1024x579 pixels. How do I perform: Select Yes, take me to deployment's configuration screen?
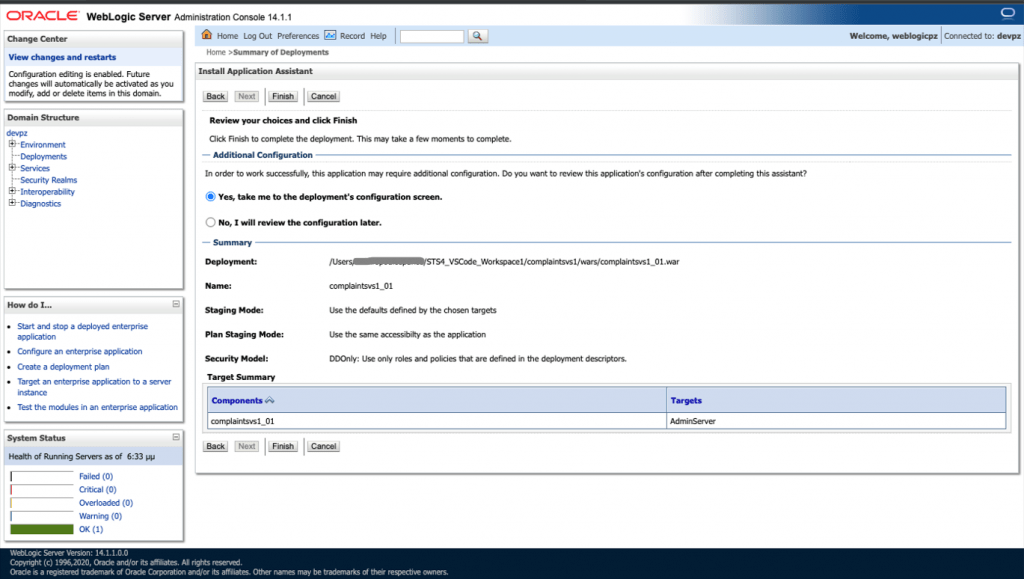(x=210, y=196)
